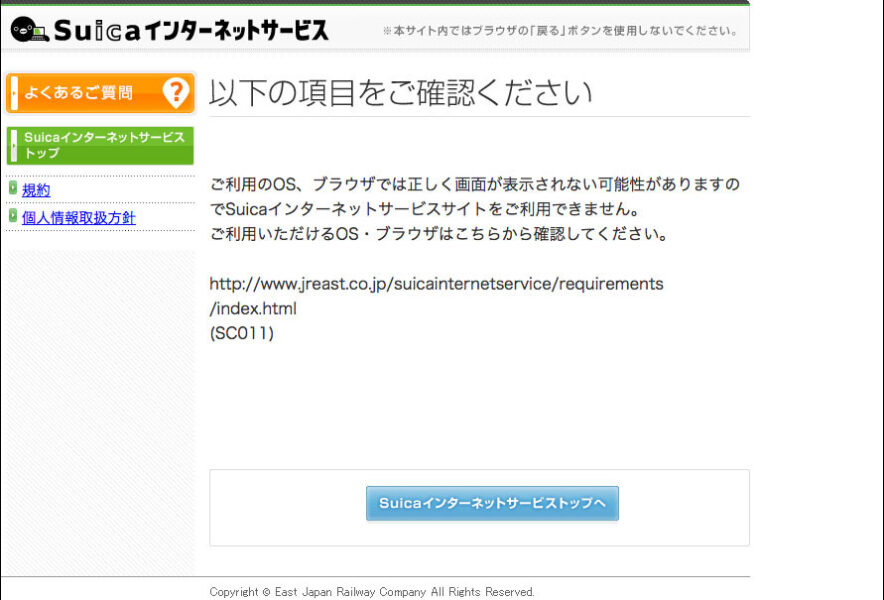884x600 pixels.
Task: Click the browser back-button warning note in header
Action: pos(560,30)
